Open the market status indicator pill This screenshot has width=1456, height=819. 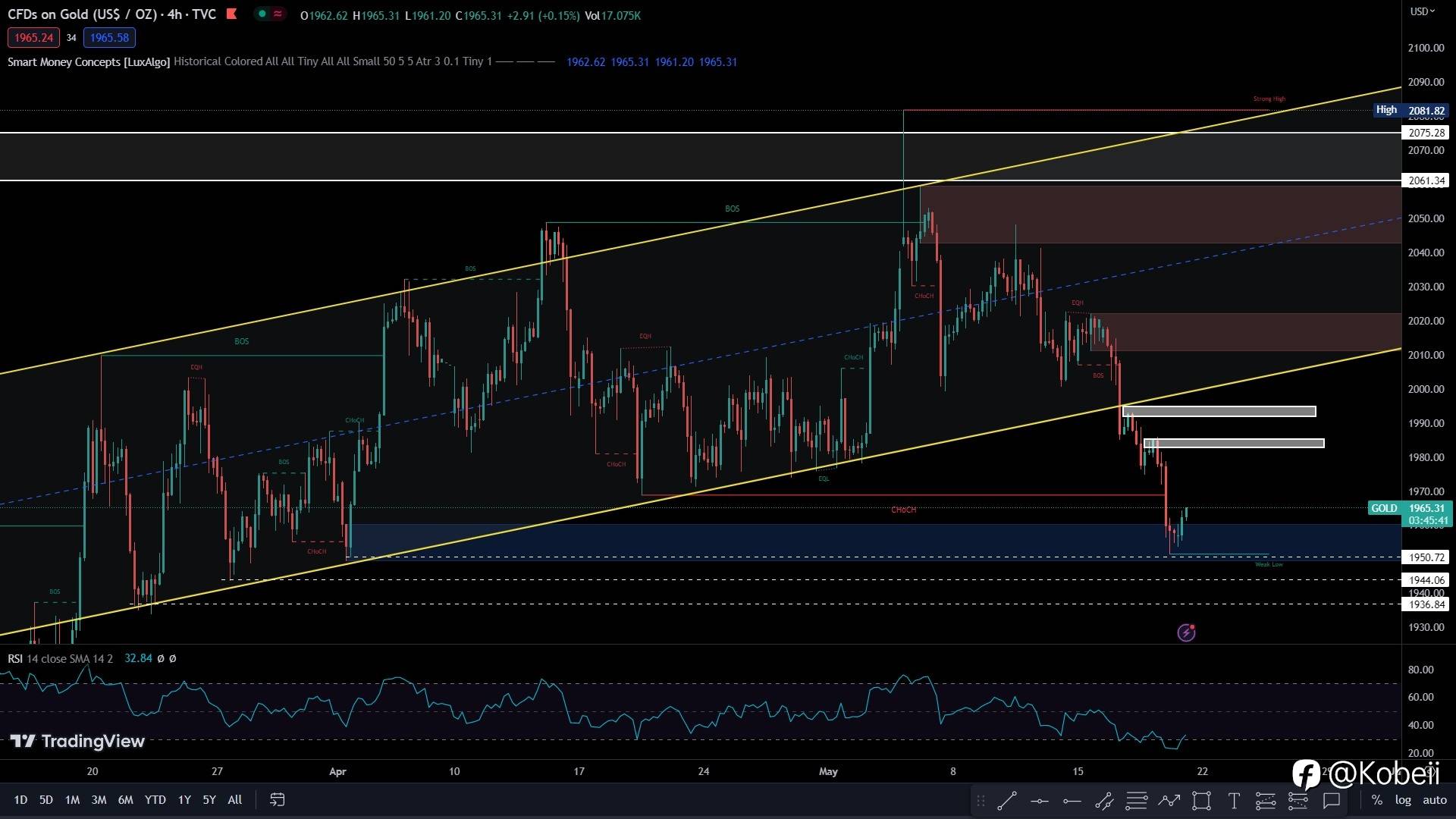269,14
